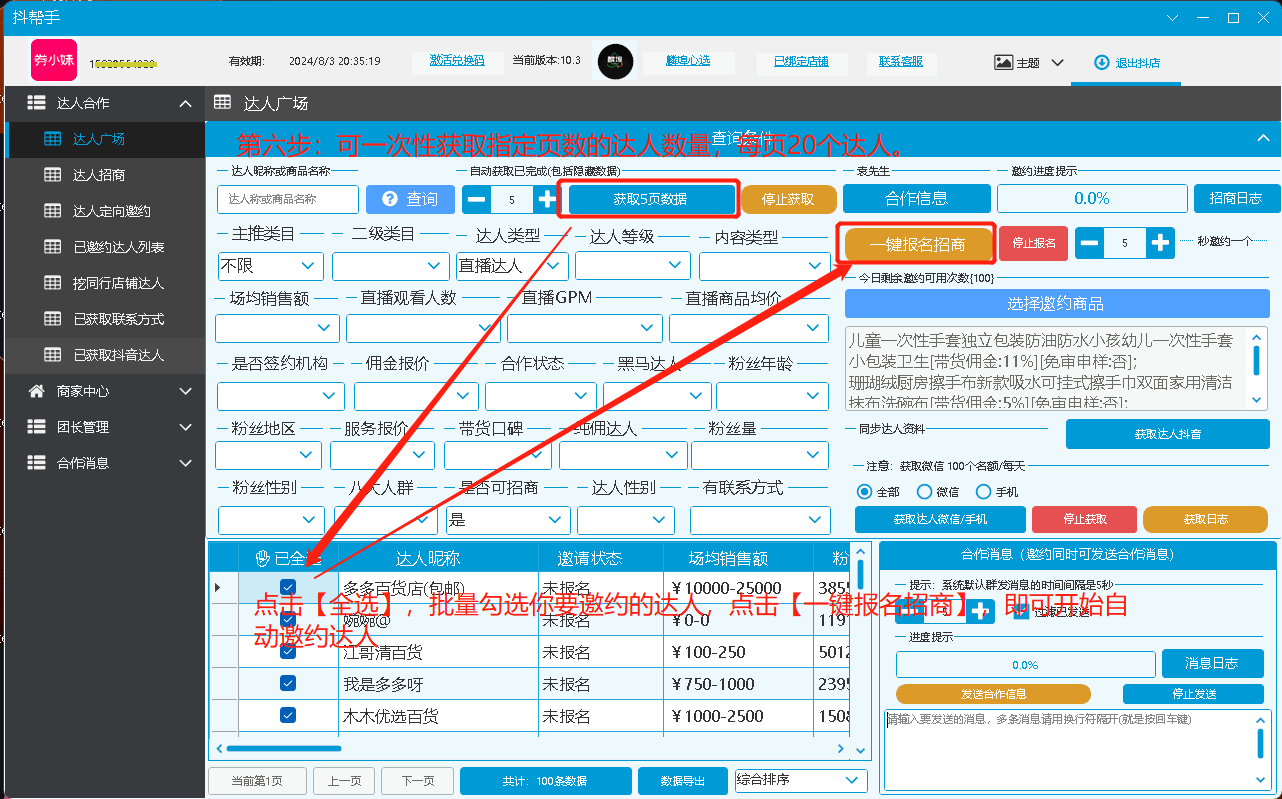Screen dimensions: 1282x799
Task: Collapse the 达人合作 sidebar section
Action: coord(185,103)
